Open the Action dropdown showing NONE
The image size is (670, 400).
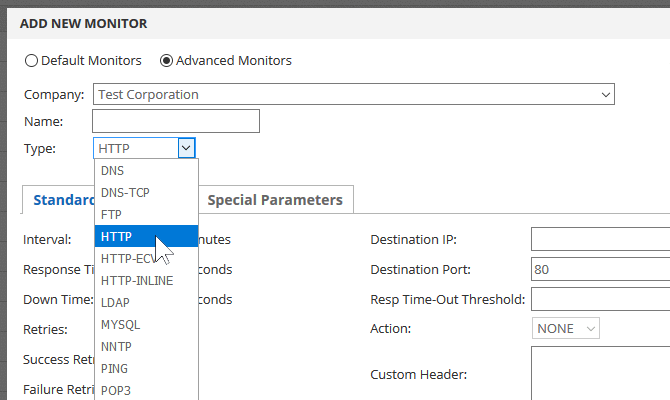coord(565,328)
